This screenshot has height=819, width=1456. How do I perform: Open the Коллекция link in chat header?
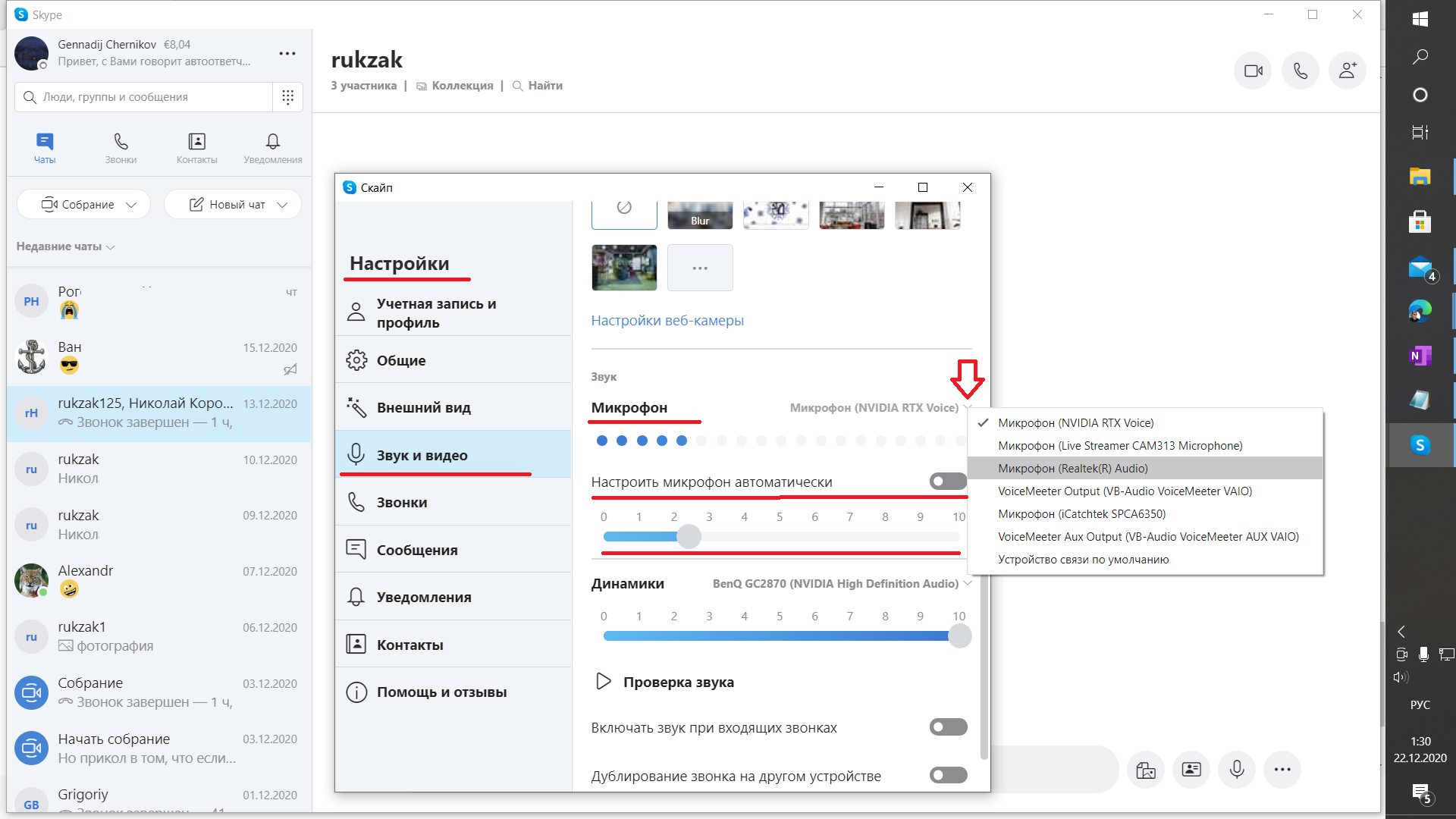454,86
